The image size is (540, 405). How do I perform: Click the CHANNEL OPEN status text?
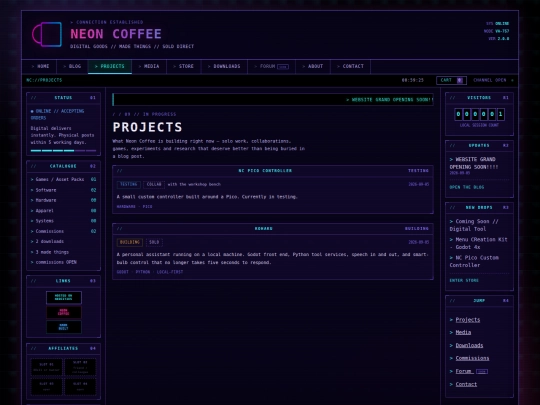pyautogui.click(x=489, y=80)
